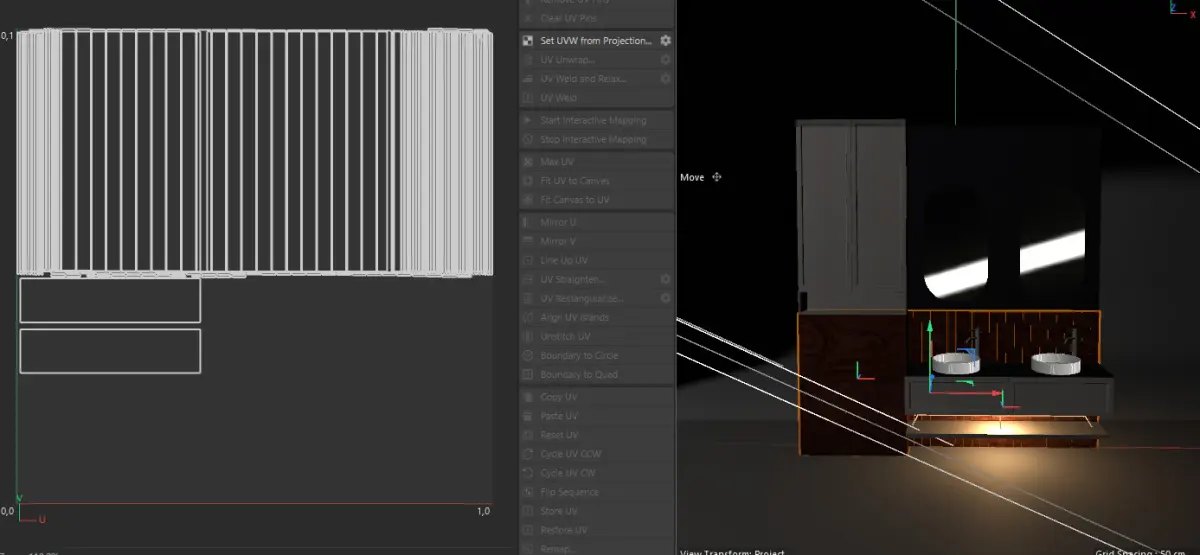Click the left sink bowl in viewport
The width and height of the screenshot is (1200, 555).
(955, 363)
